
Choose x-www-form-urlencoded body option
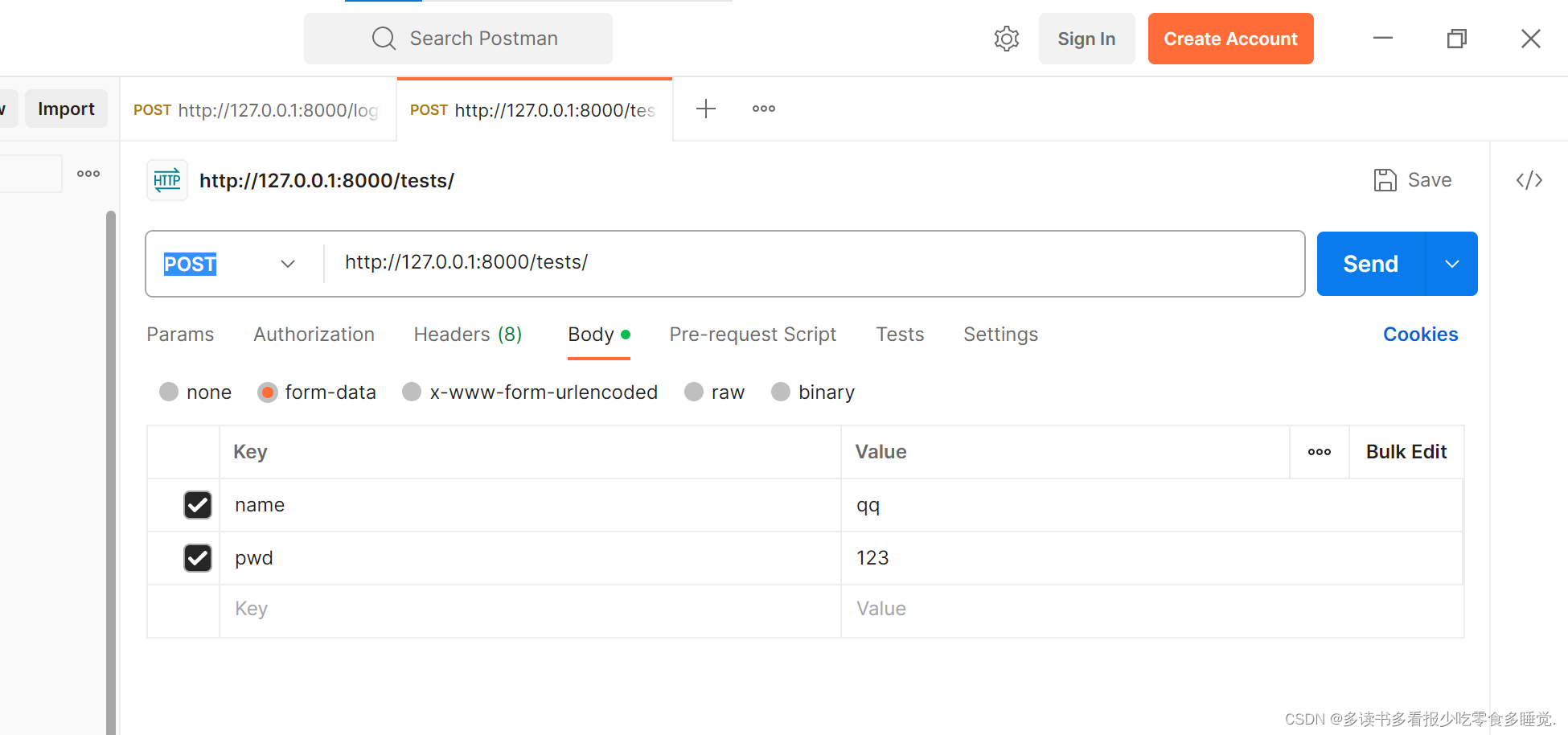point(412,392)
